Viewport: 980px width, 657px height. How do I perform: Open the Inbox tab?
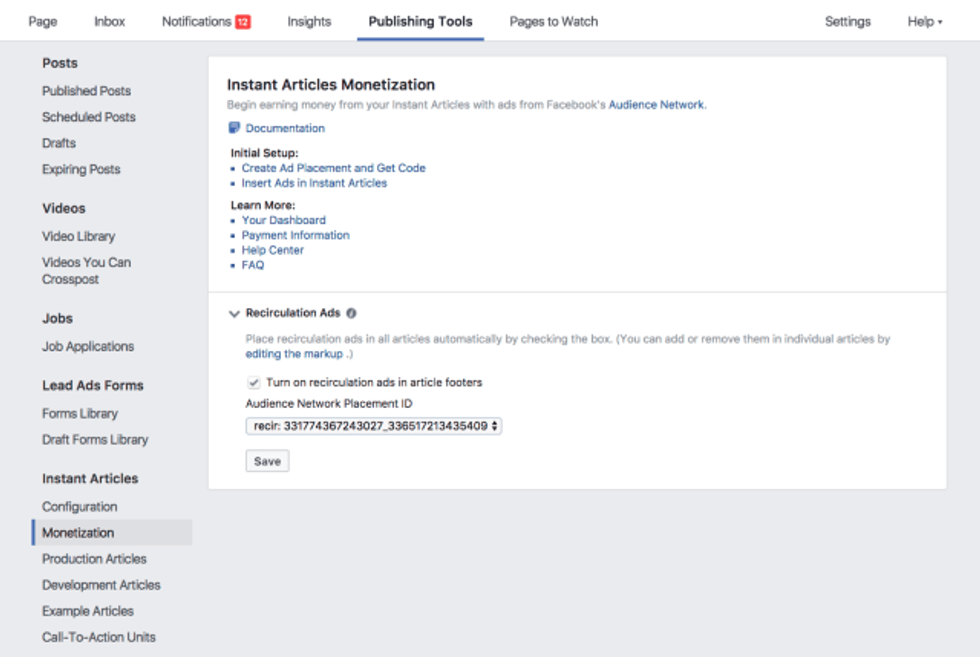110,21
